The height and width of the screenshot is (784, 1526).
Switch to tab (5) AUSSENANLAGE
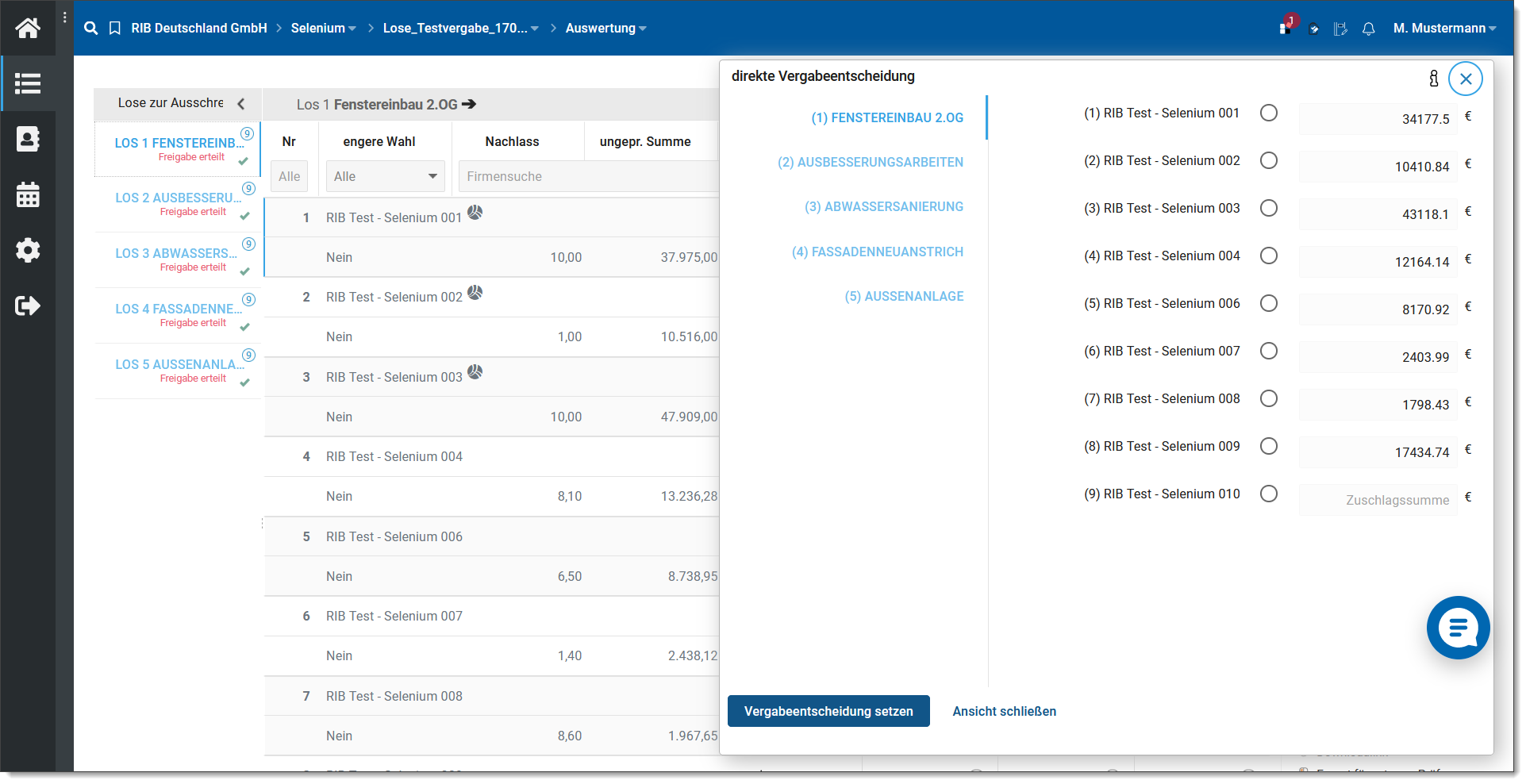[904, 296]
